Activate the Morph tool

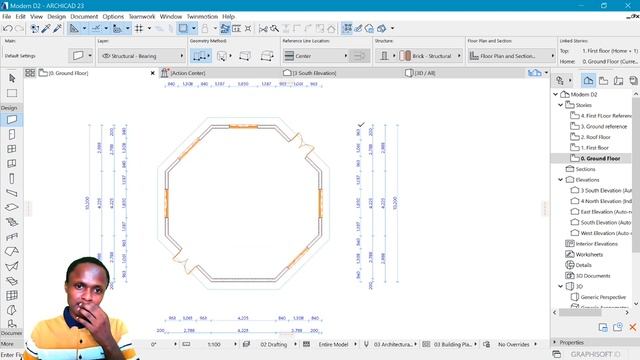(12, 310)
